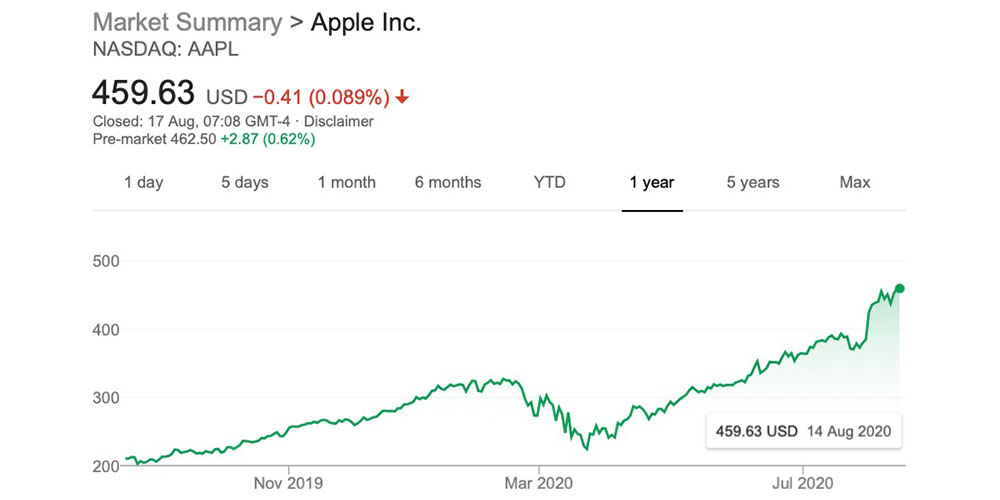This screenshot has width=1000, height=500.
Task: Switch to the 5 days range
Action: coord(246,182)
